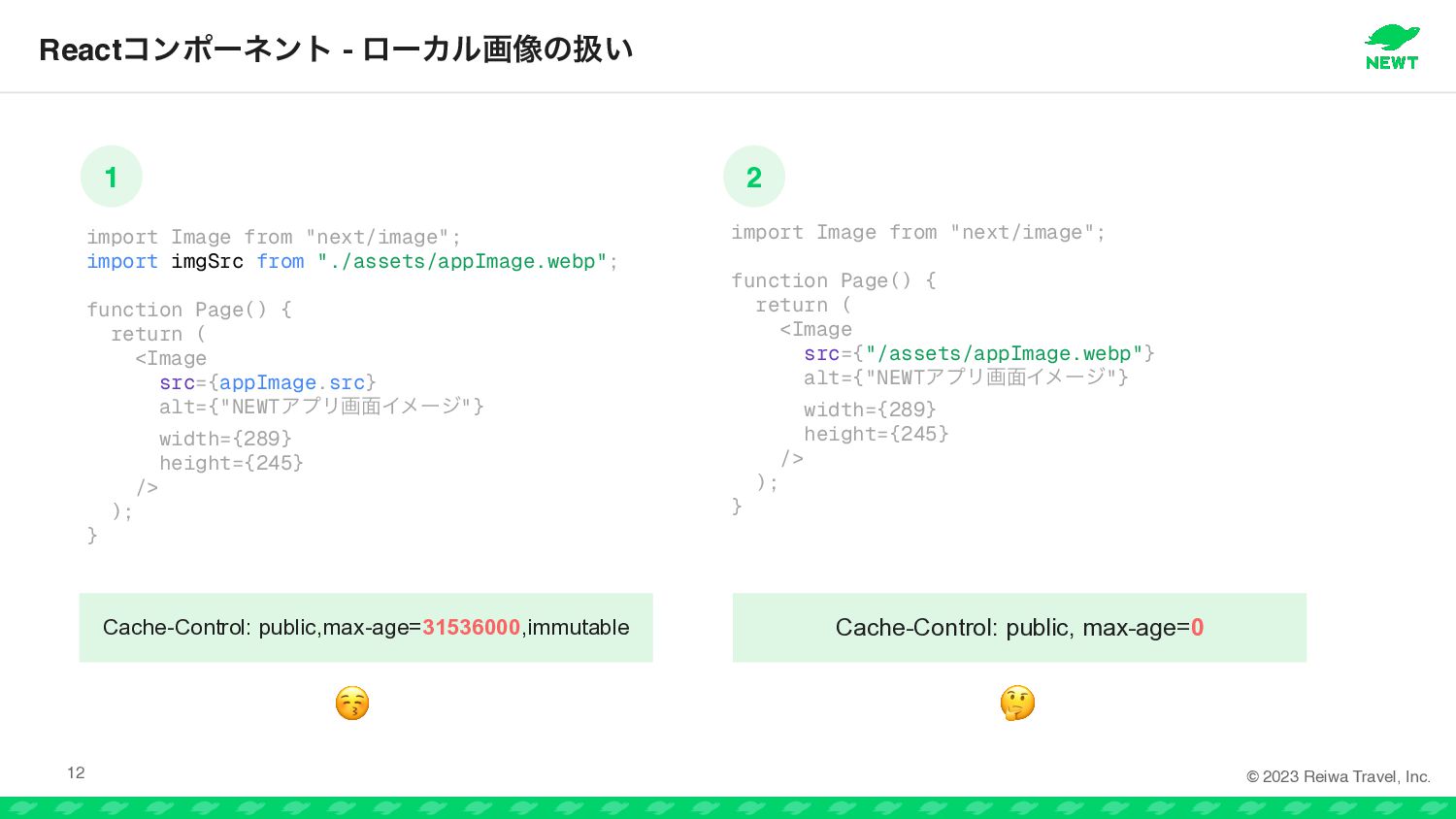Click the green circle numbered 1
The height and width of the screenshot is (819, 1456).
(112, 177)
